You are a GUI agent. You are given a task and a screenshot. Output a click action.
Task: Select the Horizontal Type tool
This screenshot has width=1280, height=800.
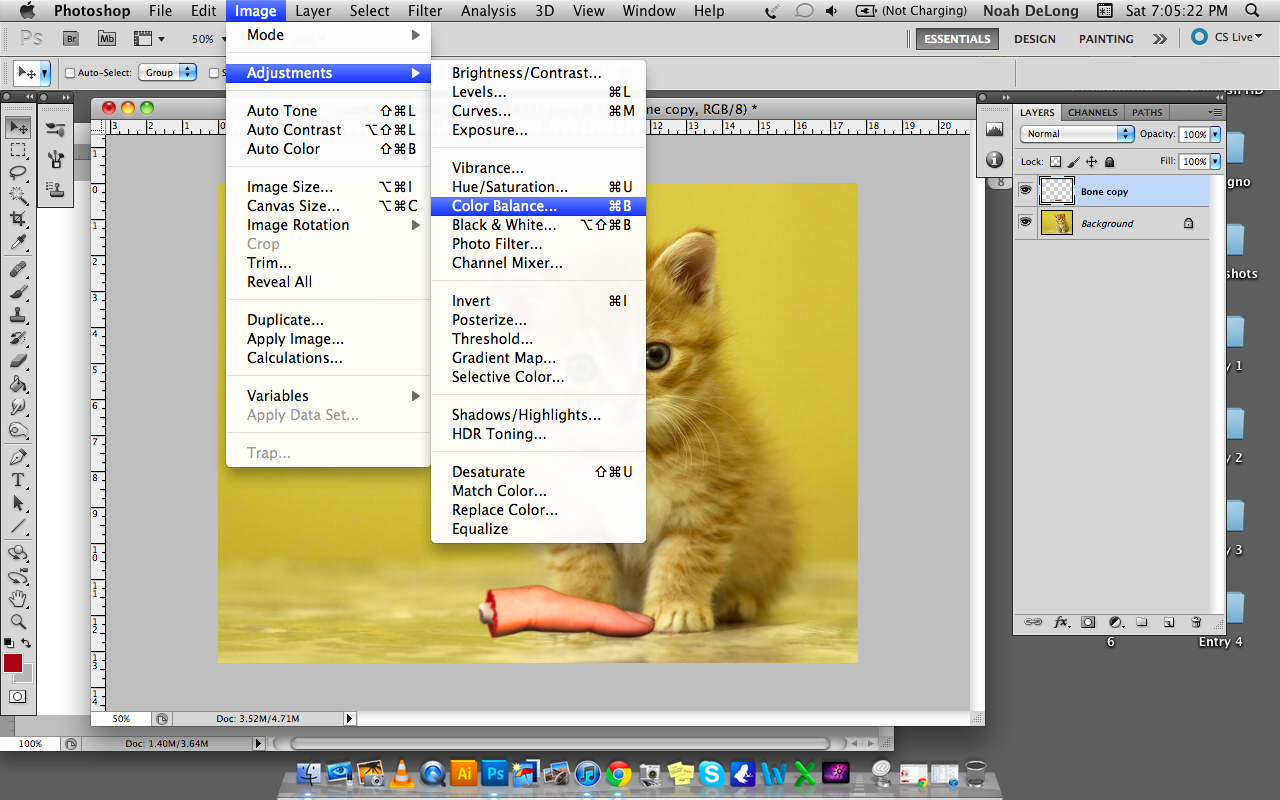coord(18,481)
